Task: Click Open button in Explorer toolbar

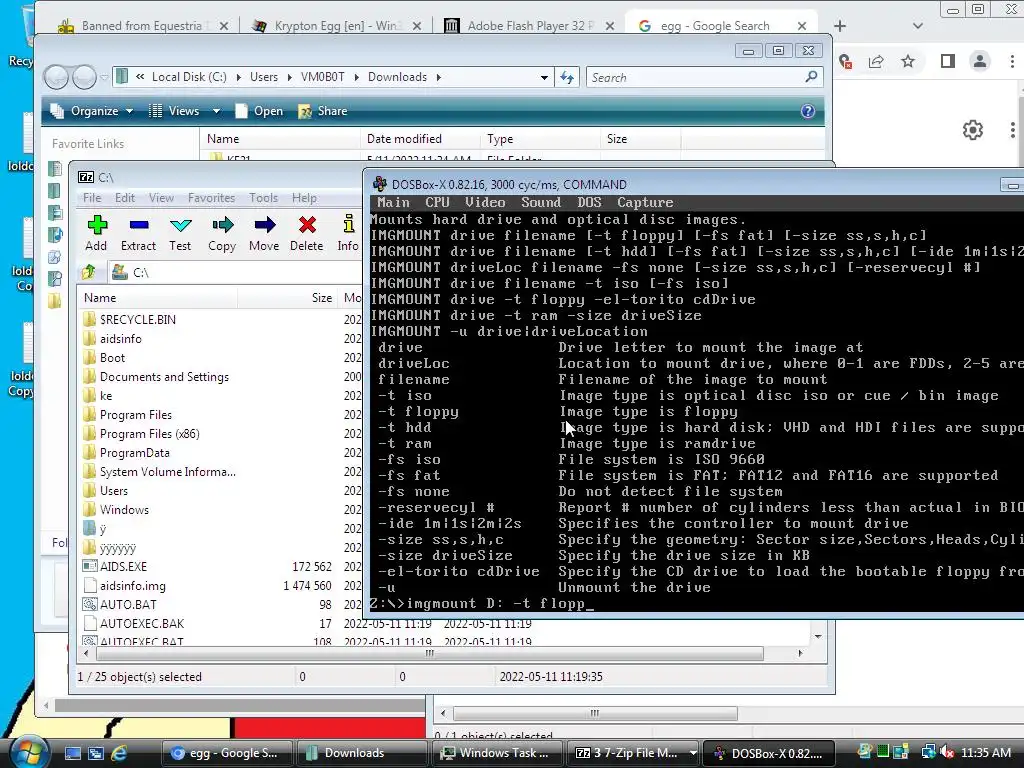Action: point(259,111)
